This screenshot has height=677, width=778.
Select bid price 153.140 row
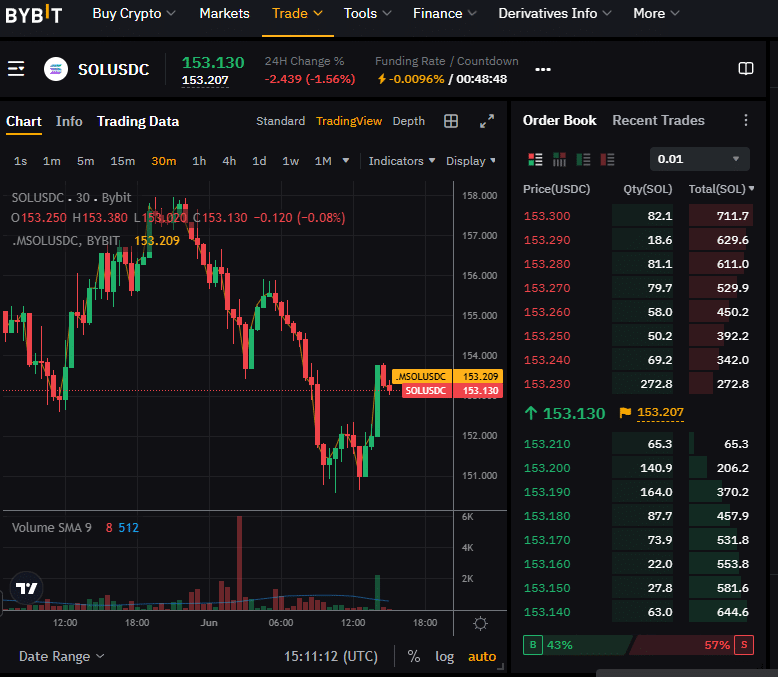tap(638, 612)
